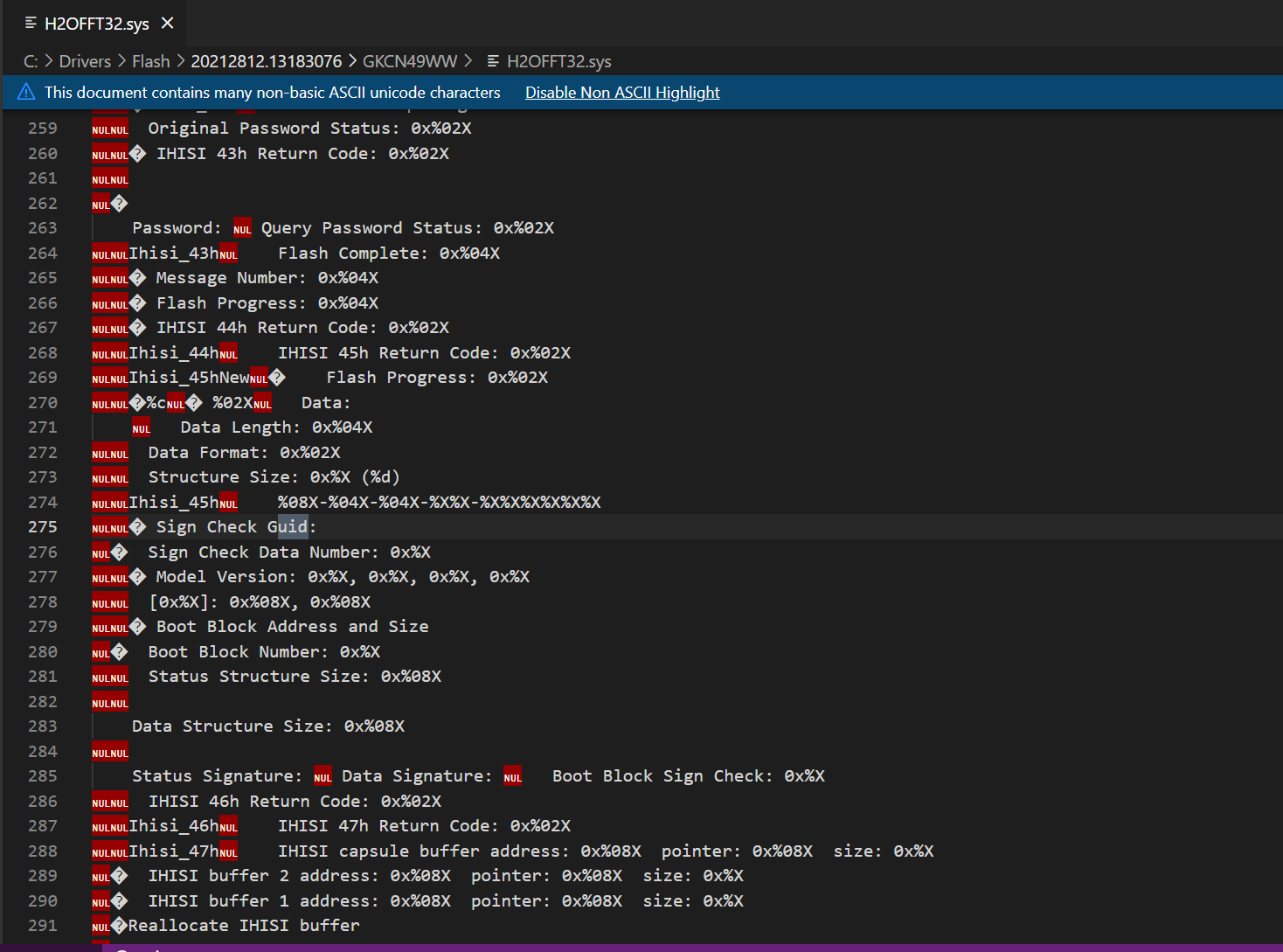The width and height of the screenshot is (1283, 952).
Task: Click Disable Non ASCII Highlight link
Action: click(x=622, y=92)
